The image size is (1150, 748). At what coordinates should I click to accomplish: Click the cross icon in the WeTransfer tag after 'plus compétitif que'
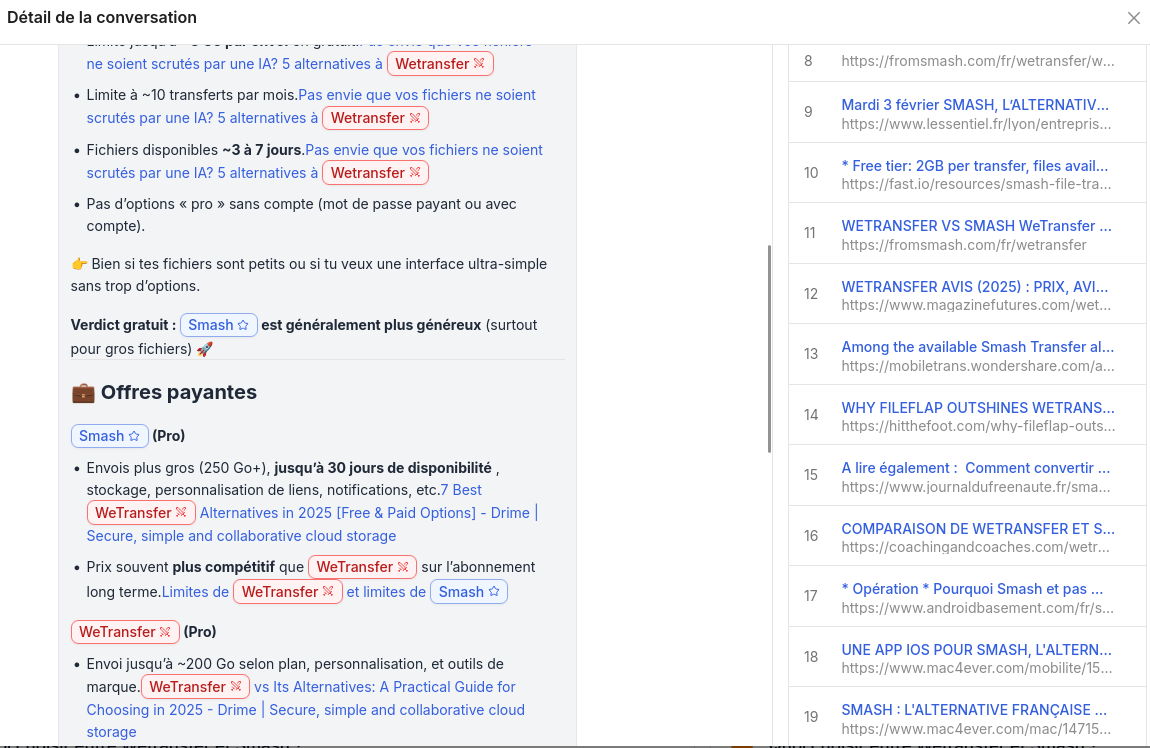pyautogui.click(x=403, y=567)
